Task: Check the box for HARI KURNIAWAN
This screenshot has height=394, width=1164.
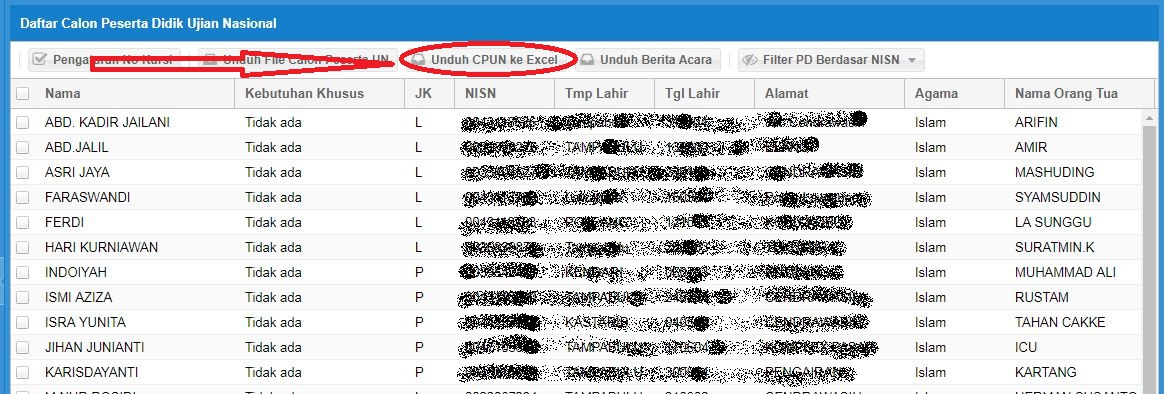Action: pos(23,247)
